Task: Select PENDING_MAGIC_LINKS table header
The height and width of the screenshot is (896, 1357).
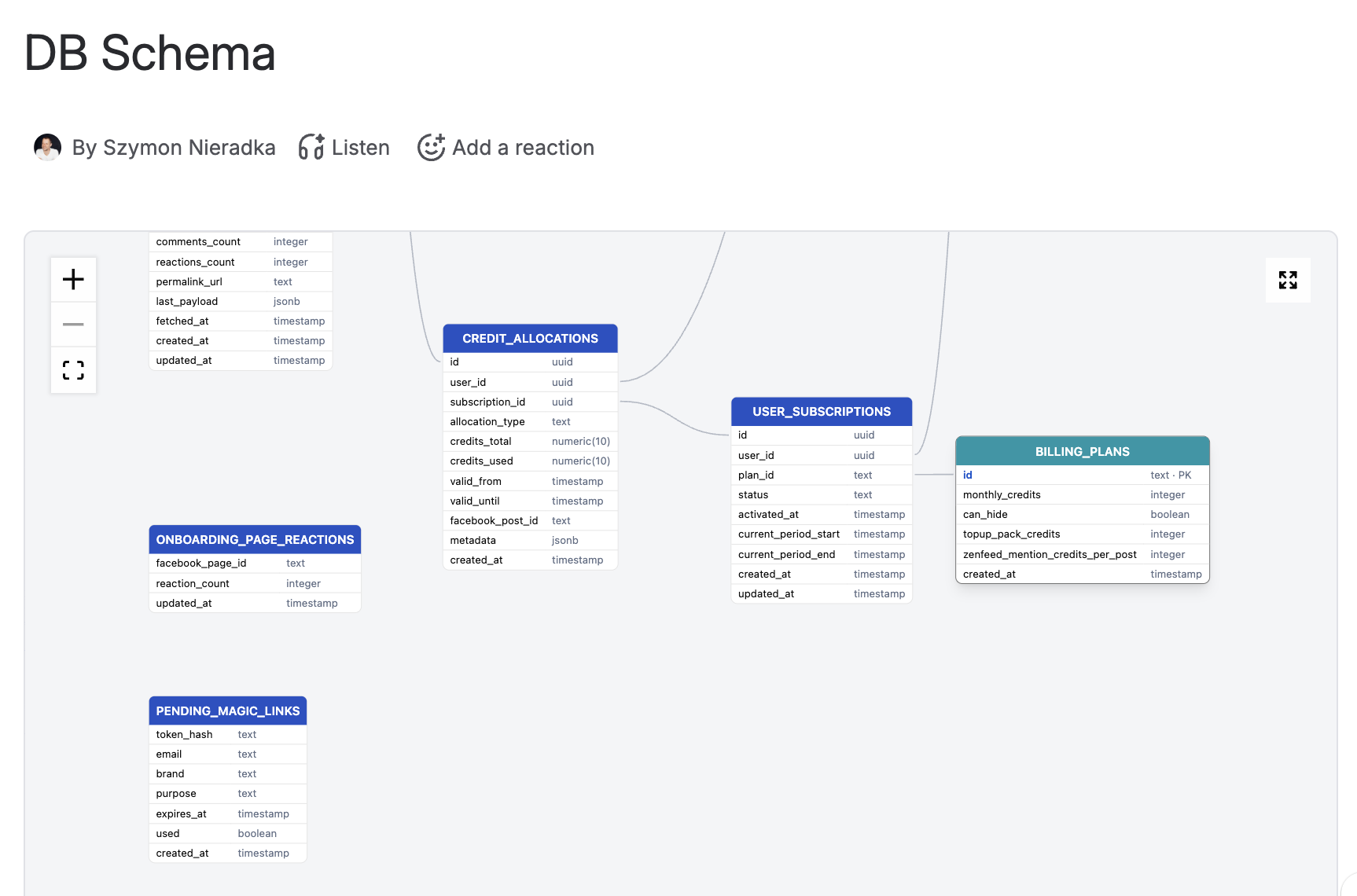Action: click(x=228, y=711)
